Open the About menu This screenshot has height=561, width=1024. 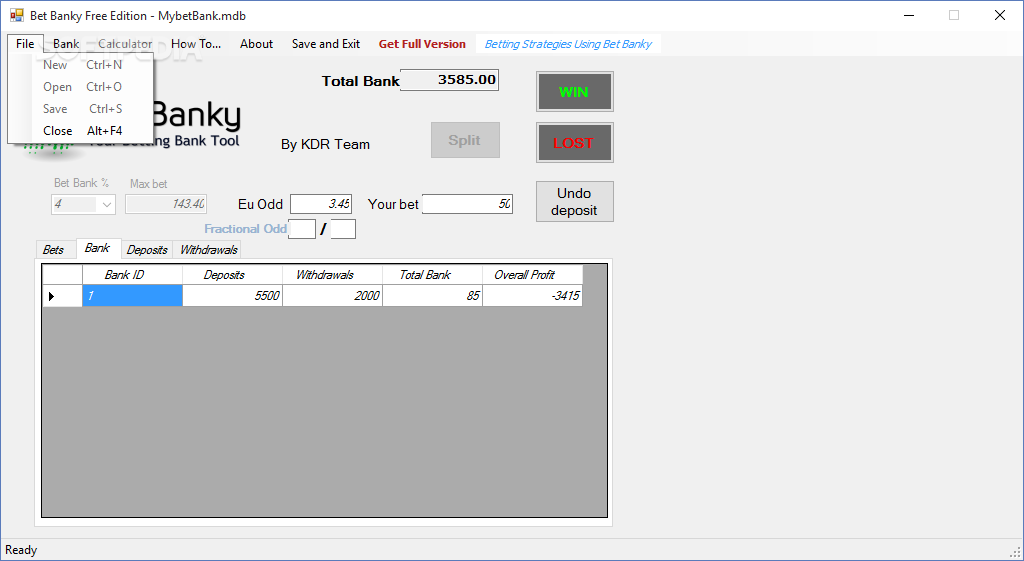[x=256, y=44]
